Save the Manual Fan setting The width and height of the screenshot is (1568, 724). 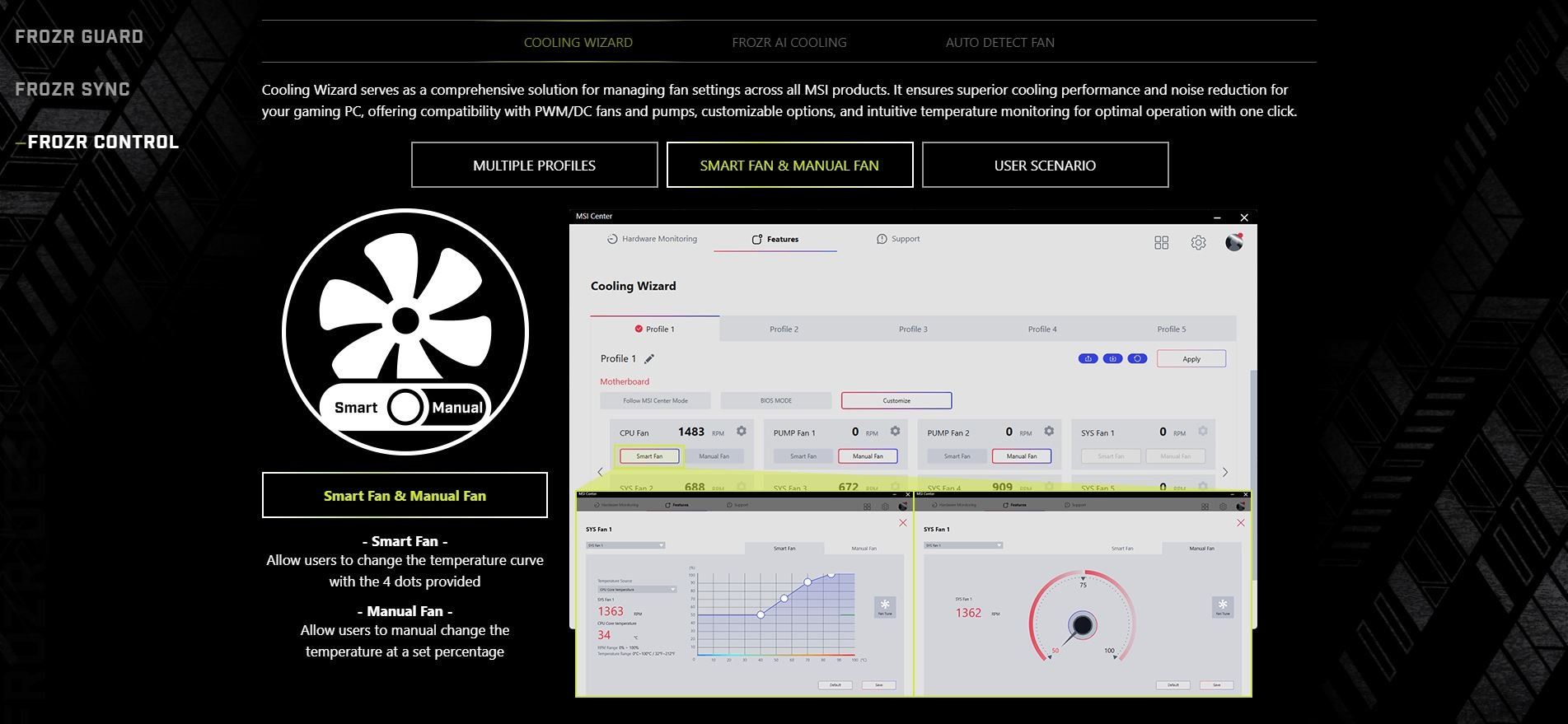[x=1217, y=685]
